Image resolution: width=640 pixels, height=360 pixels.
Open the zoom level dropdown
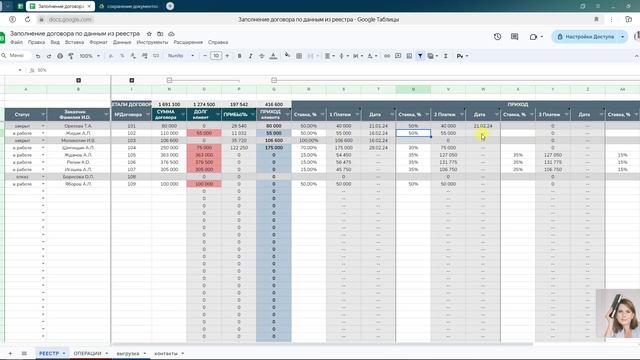tap(89, 56)
